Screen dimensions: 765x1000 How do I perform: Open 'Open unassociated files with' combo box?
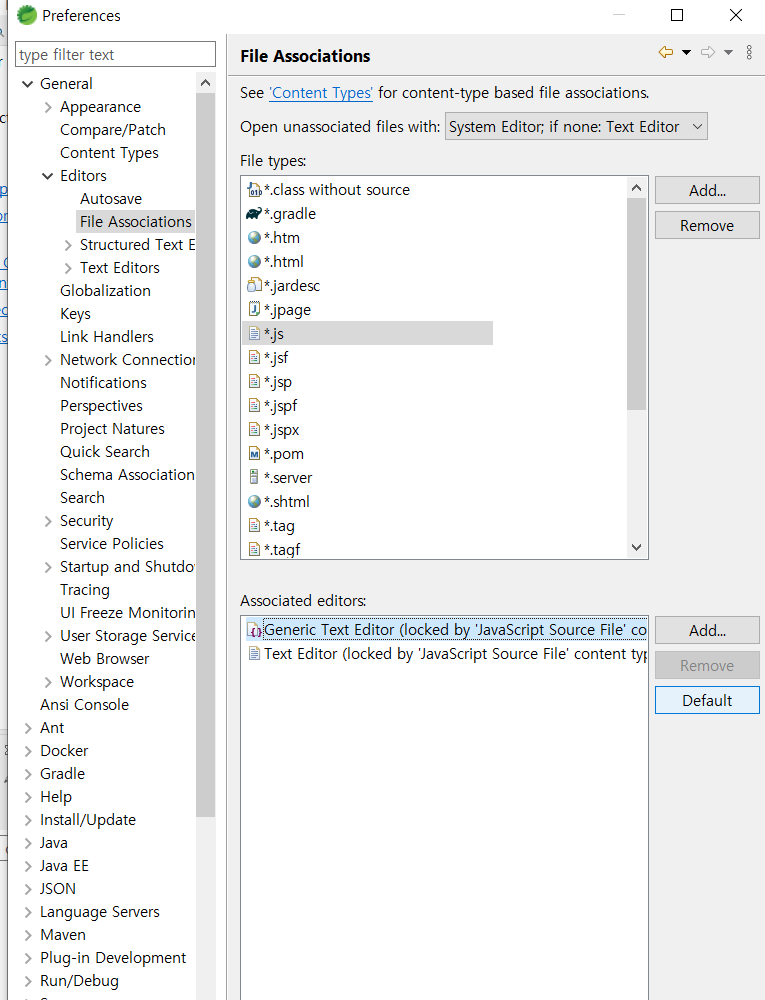[x=576, y=127]
